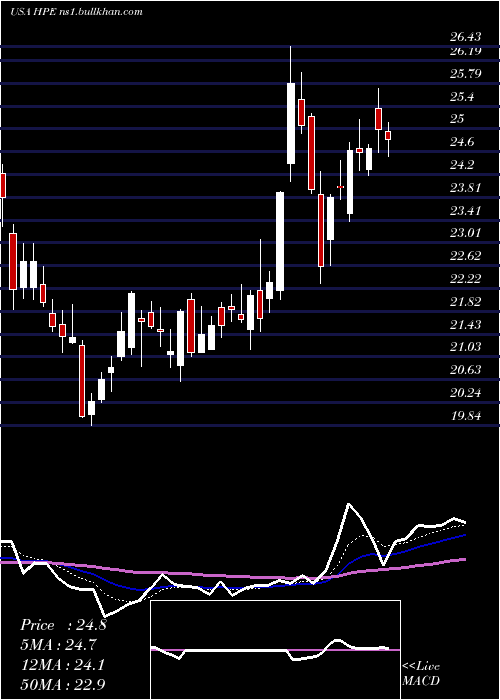The image size is (500, 700).
Task: Click the 'Price : 24.8' readout
Action: click(x=63, y=625)
